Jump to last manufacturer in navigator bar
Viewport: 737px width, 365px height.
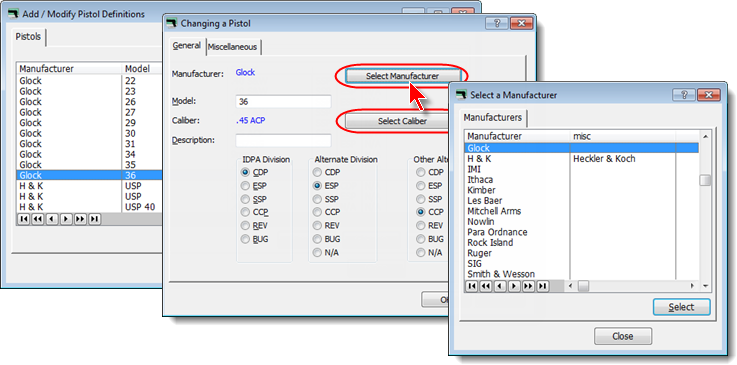coord(543,286)
